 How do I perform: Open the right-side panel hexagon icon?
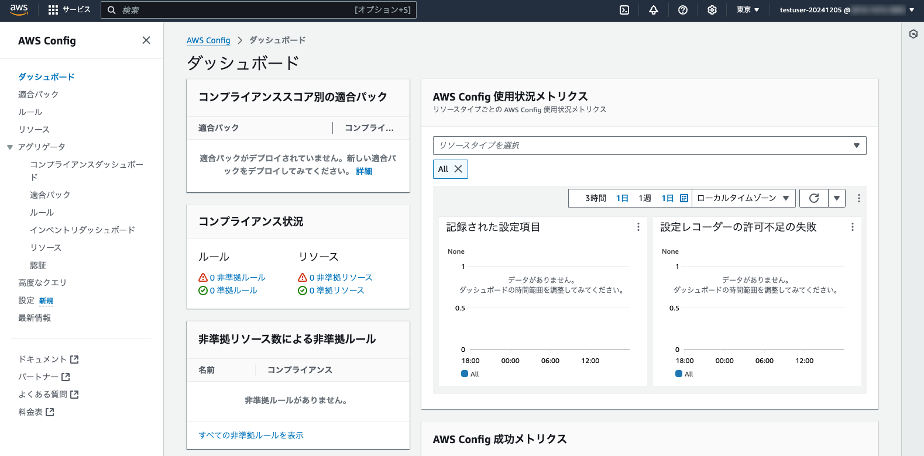(x=913, y=35)
